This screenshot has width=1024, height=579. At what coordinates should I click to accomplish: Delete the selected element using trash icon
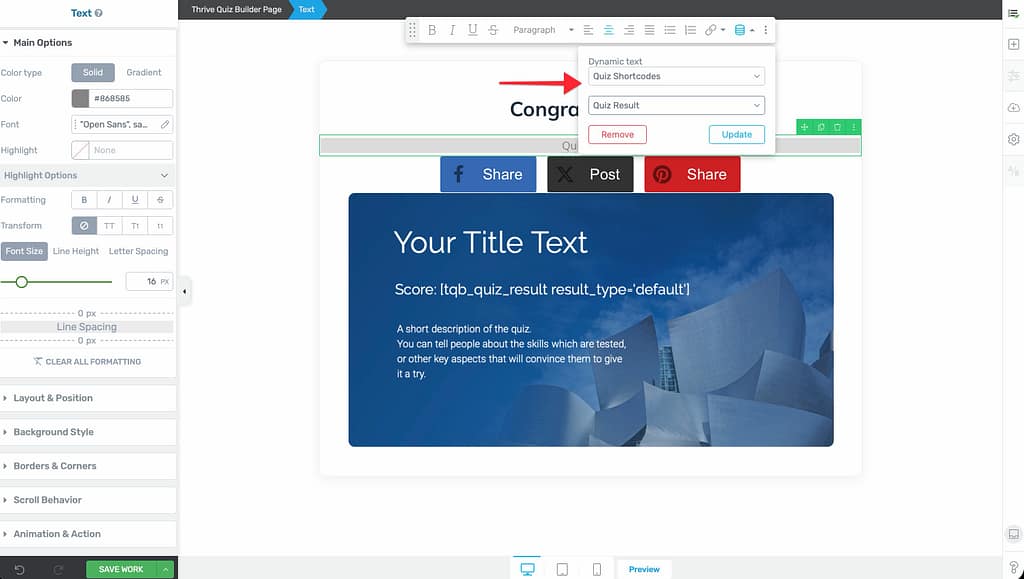pos(837,127)
